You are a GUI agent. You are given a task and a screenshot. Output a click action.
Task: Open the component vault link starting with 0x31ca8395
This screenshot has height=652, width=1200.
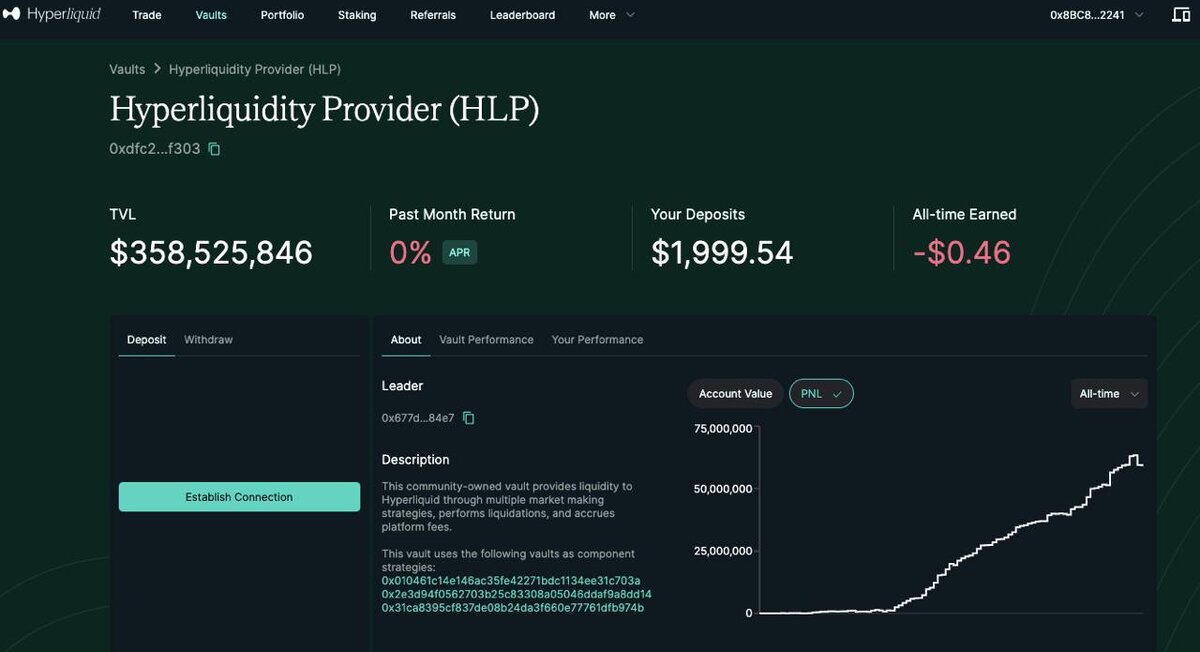click(513, 608)
